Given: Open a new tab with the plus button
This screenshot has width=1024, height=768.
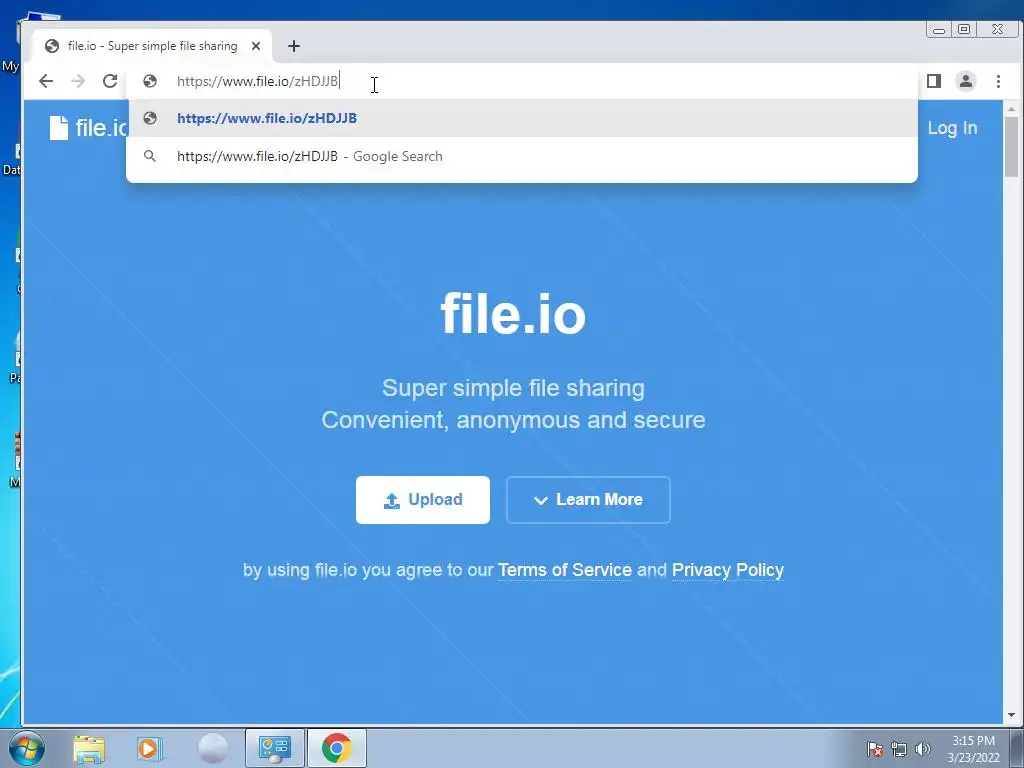Looking at the screenshot, I should coord(294,46).
